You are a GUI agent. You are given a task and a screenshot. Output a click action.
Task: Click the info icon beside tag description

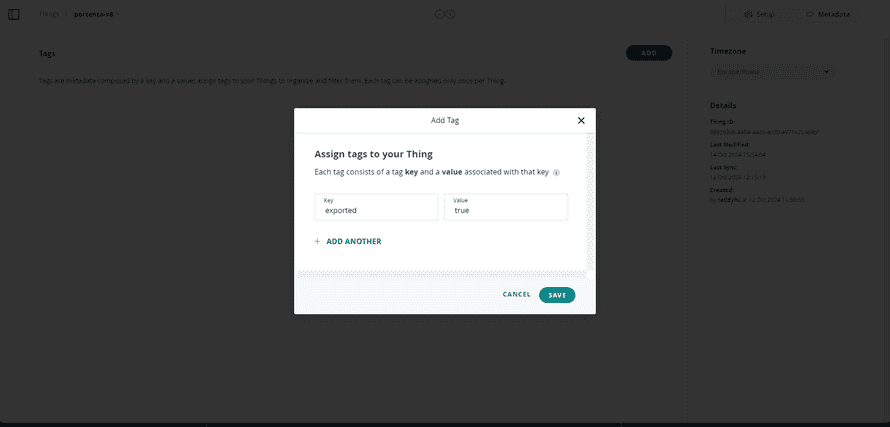pos(556,173)
